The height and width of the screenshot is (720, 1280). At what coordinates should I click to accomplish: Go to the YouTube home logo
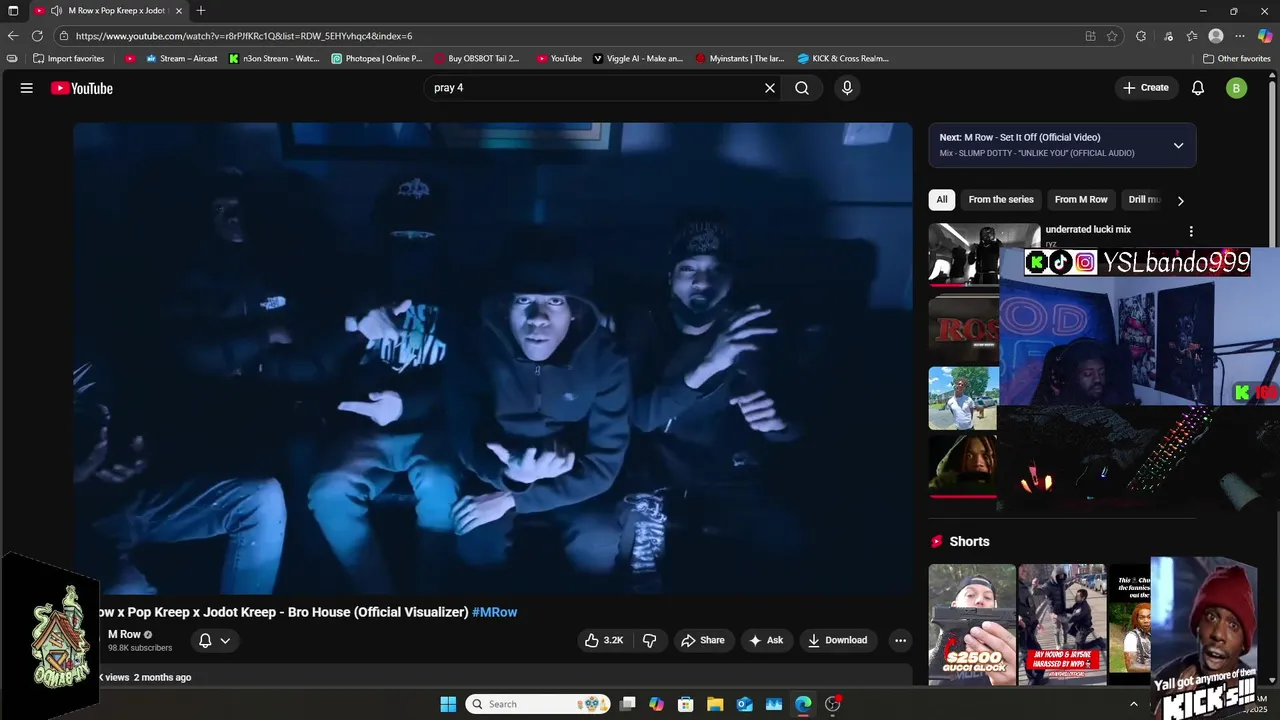coord(82,88)
